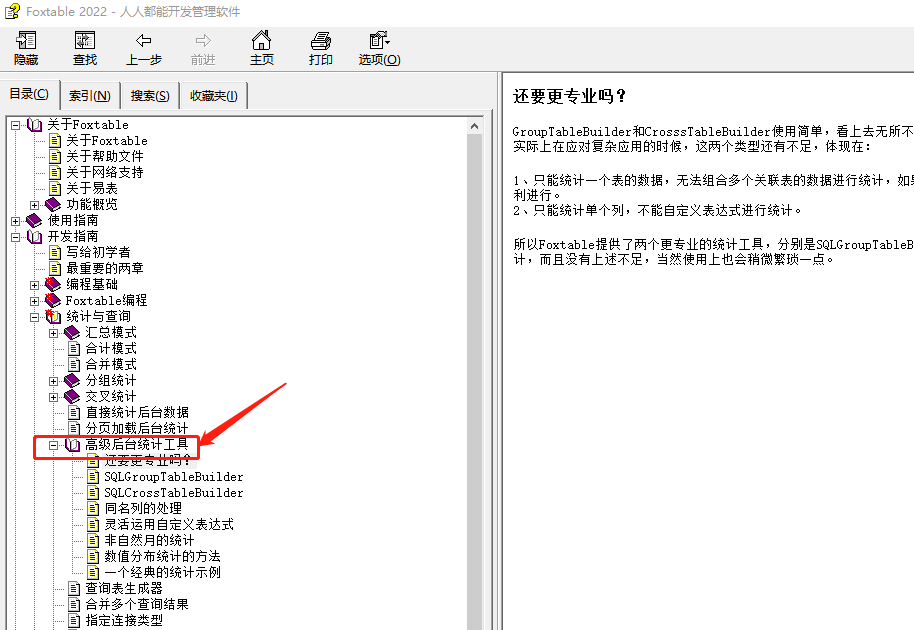Expand the 交叉统计 node
914x630 pixels.
coord(54,397)
